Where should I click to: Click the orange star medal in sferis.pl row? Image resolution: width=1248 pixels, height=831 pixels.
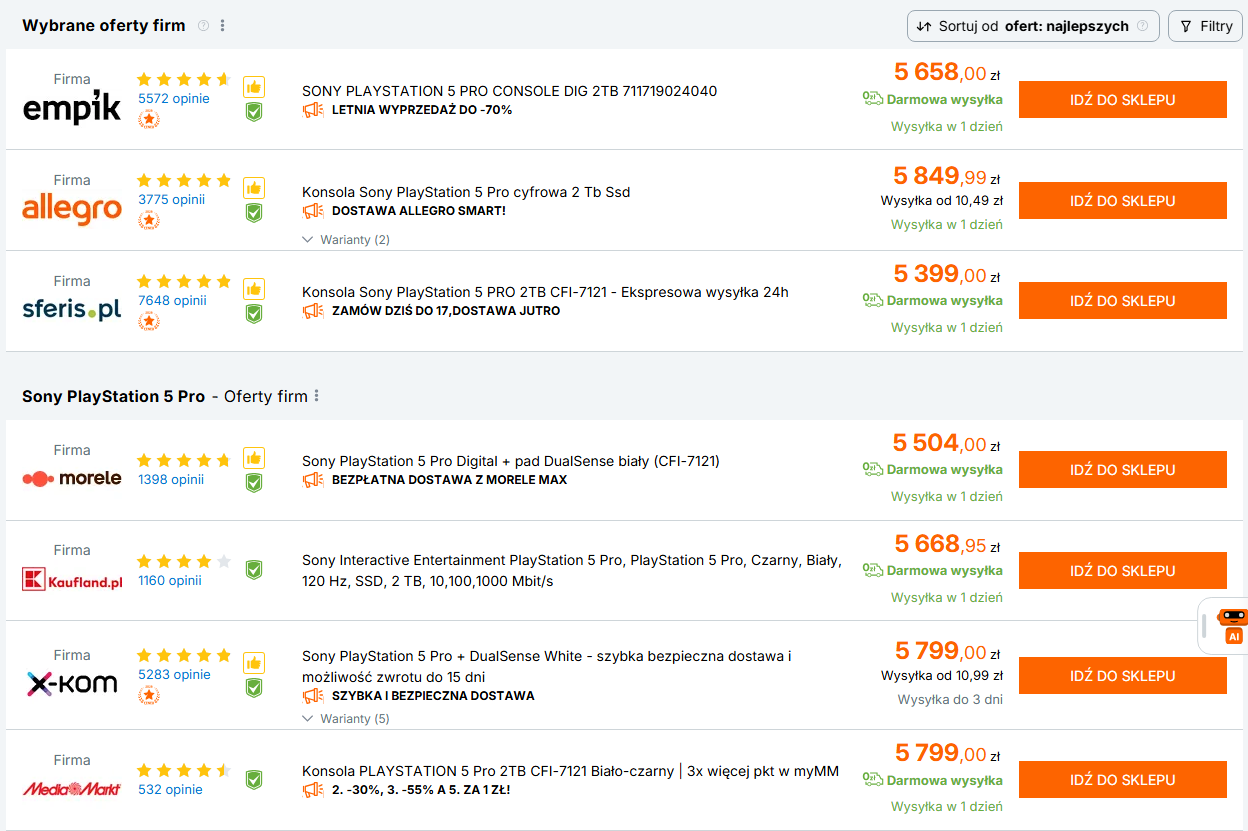tap(149, 321)
